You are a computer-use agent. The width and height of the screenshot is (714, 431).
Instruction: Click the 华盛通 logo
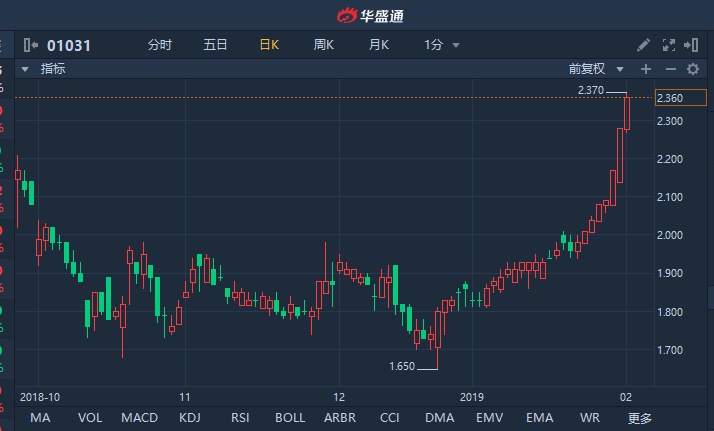tap(370, 16)
